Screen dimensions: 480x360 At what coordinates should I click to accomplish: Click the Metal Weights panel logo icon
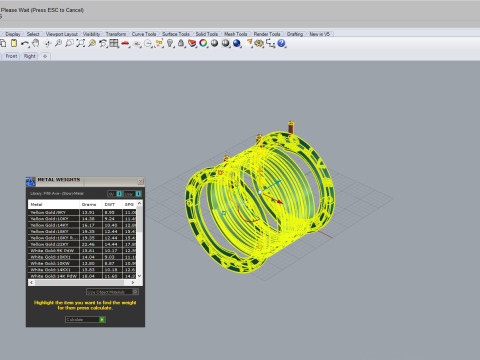(x=30, y=181)
